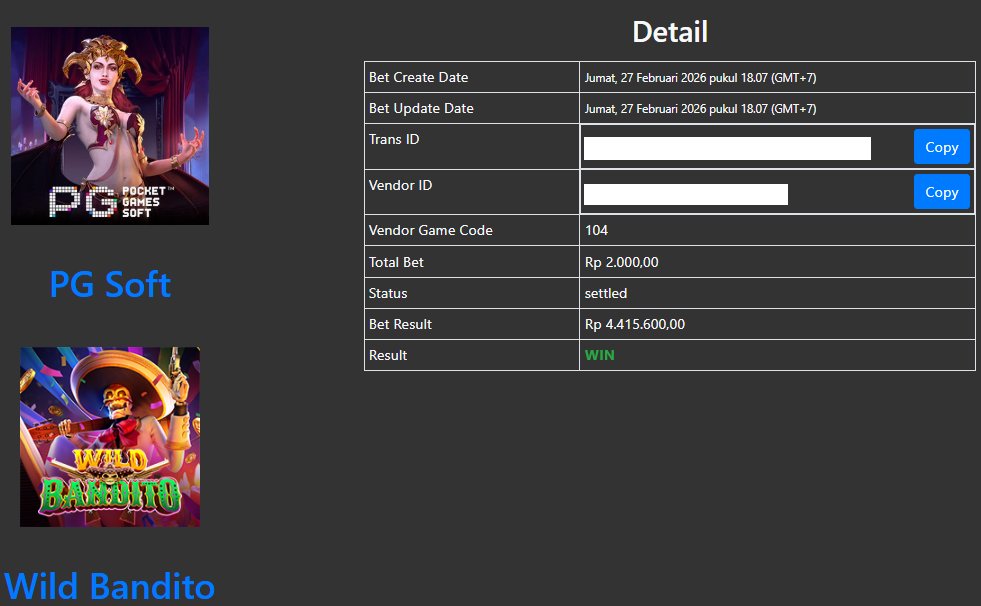The height and width of the screenshot is (606, 981).
Task: Click the 'settled' status value
Action: coord(606,293)
